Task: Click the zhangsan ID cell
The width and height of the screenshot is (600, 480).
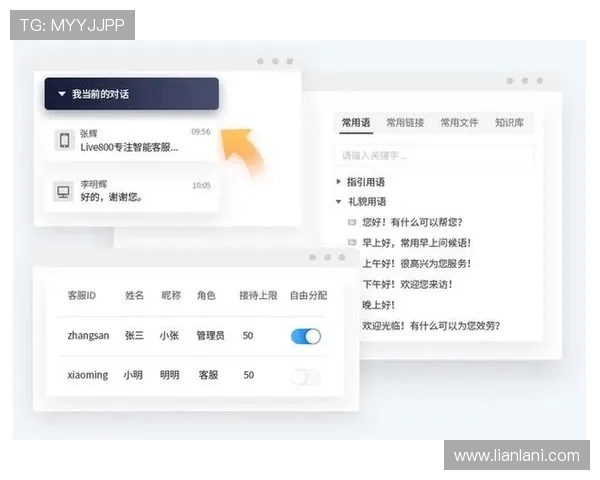Action: (x=88, y=336)
